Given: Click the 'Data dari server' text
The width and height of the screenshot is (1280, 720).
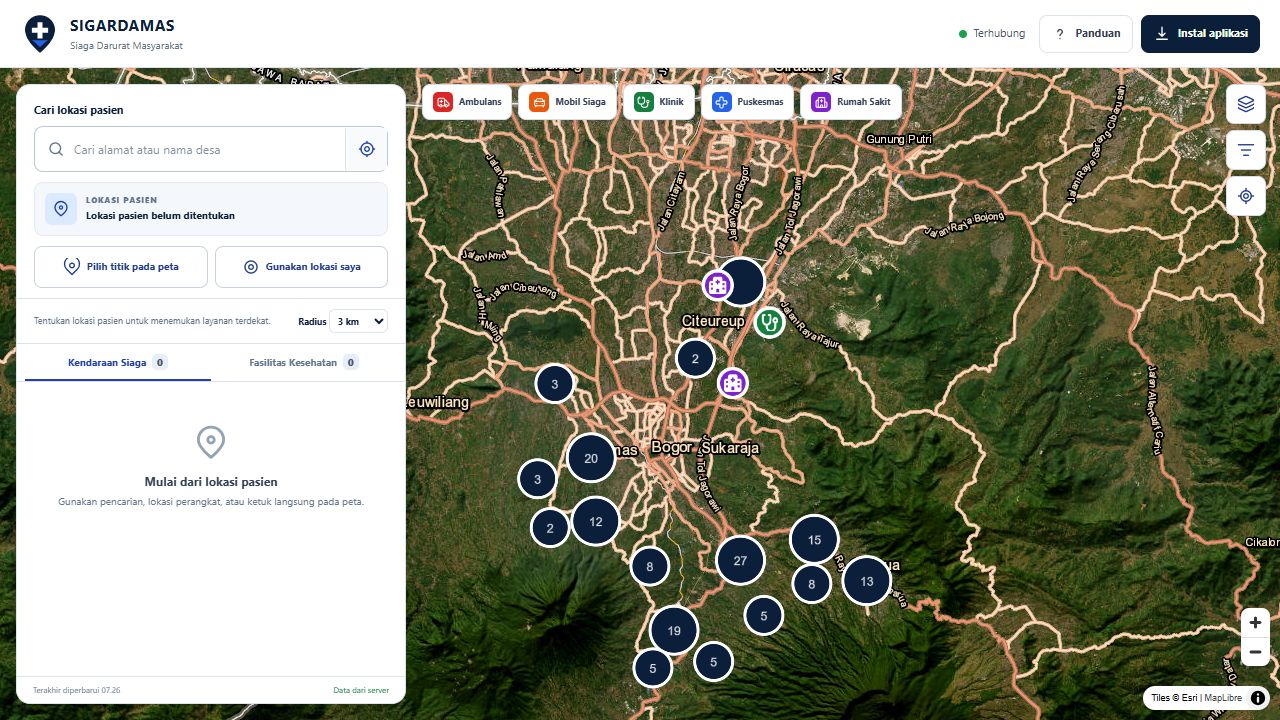Looking at the screenshot, I should (x=361, y=690).
